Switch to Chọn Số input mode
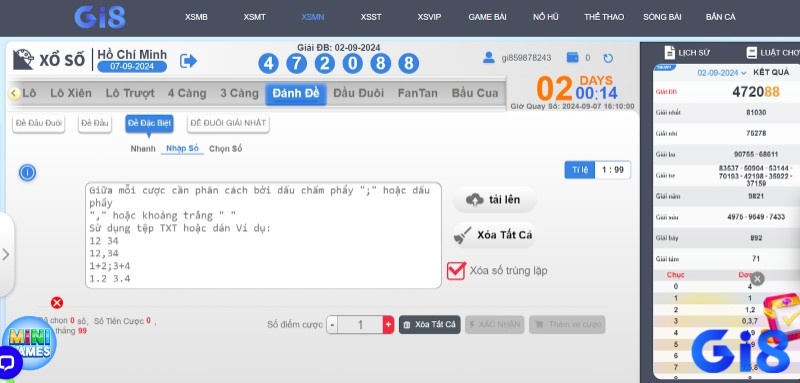The image size is (800, 383). pyautogui.click(x=226, y=149)
